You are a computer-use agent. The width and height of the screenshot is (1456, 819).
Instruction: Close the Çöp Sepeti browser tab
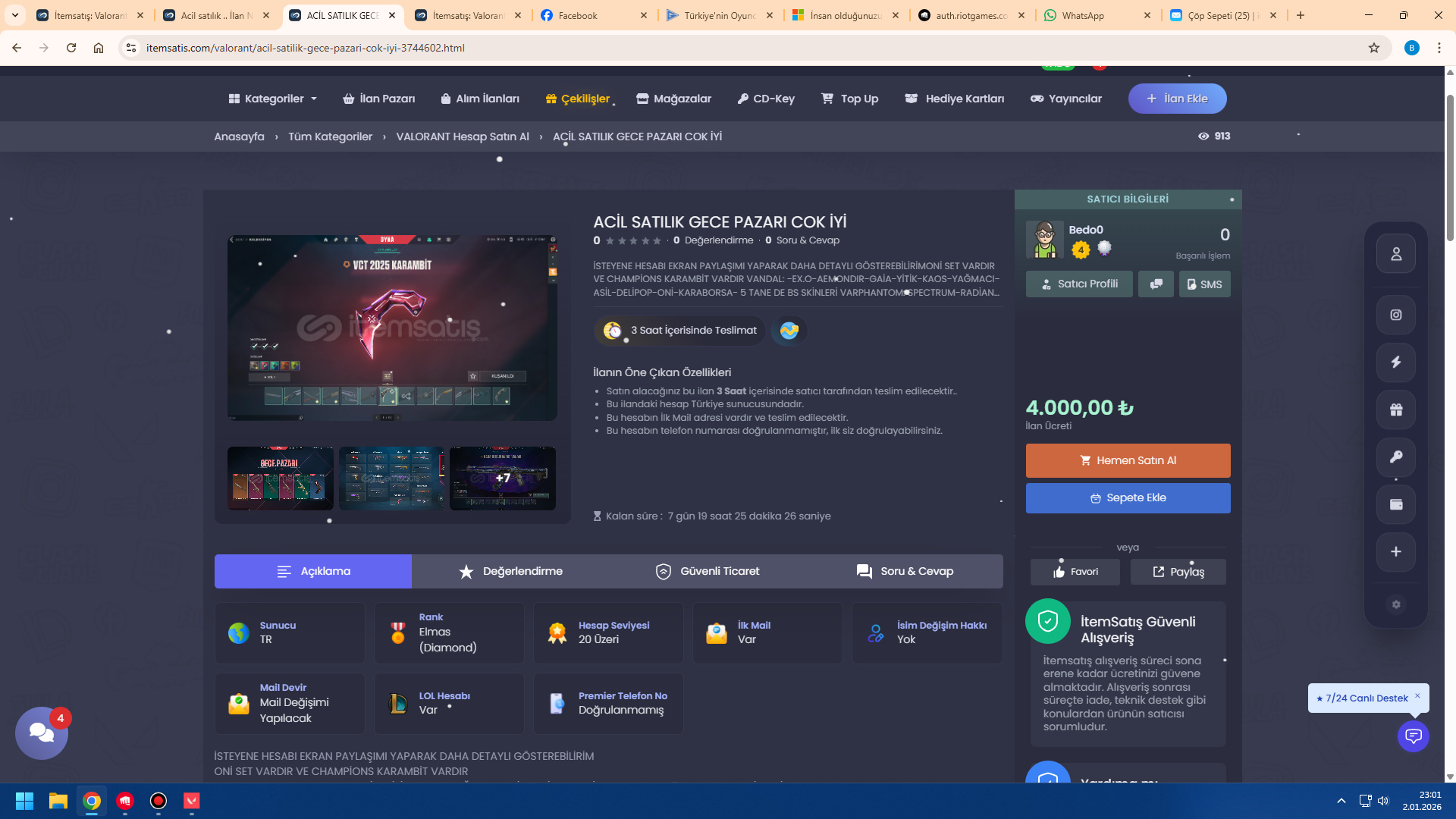tap(1273, 15)
